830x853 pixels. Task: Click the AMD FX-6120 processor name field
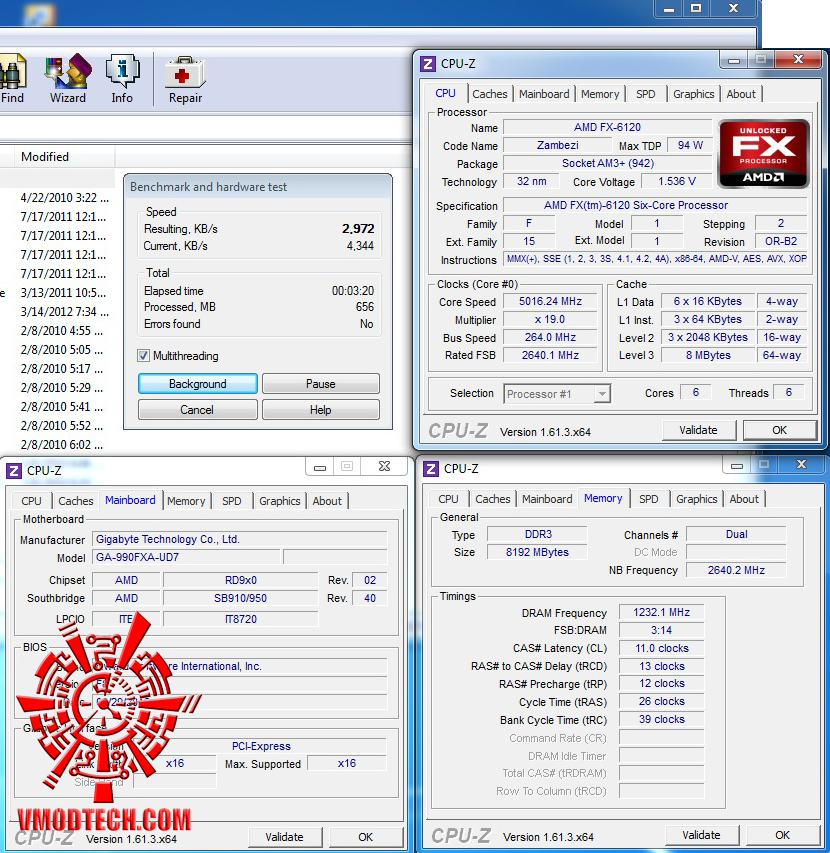608,127
